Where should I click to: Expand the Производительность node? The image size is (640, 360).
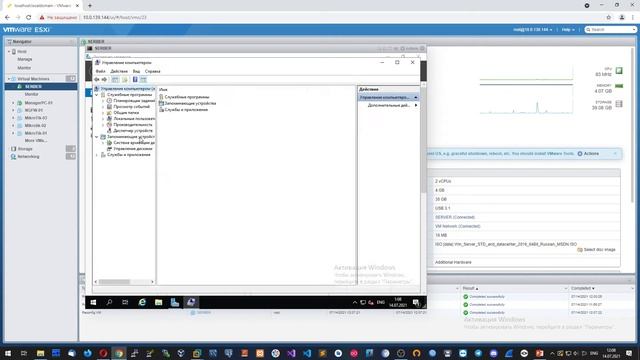pyautogui.click(x=103, y=124)
